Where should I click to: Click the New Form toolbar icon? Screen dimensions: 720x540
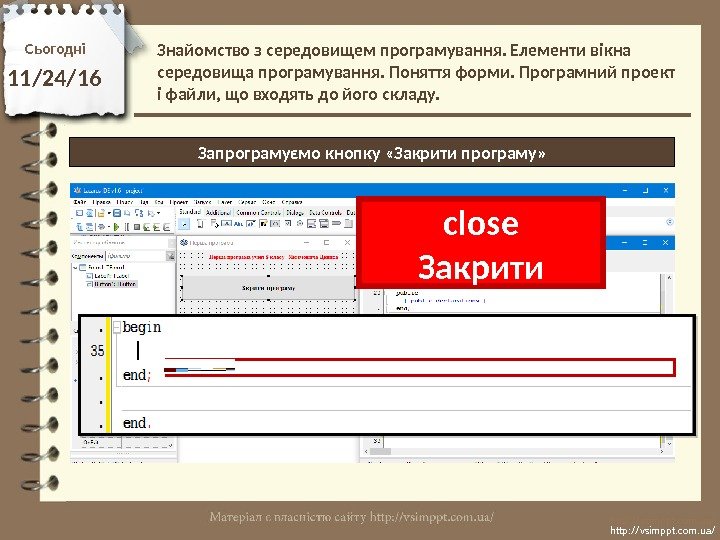pos(89,213)
